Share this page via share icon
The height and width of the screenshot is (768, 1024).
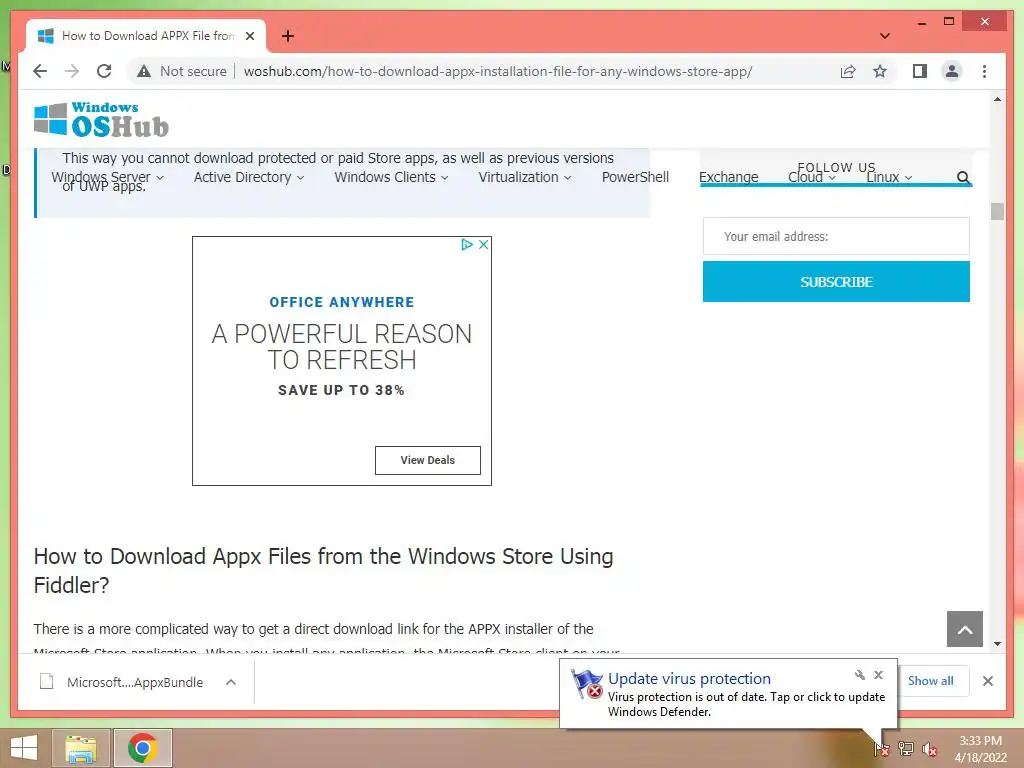tap(848, 71)
